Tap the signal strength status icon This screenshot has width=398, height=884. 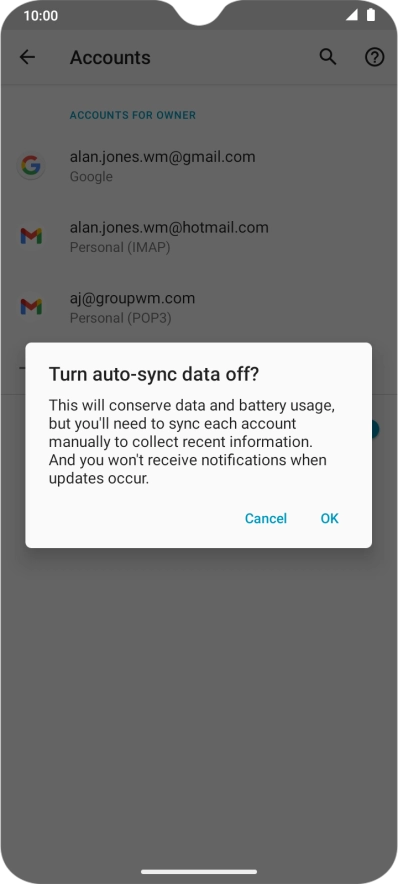click(x=352, y=15)
